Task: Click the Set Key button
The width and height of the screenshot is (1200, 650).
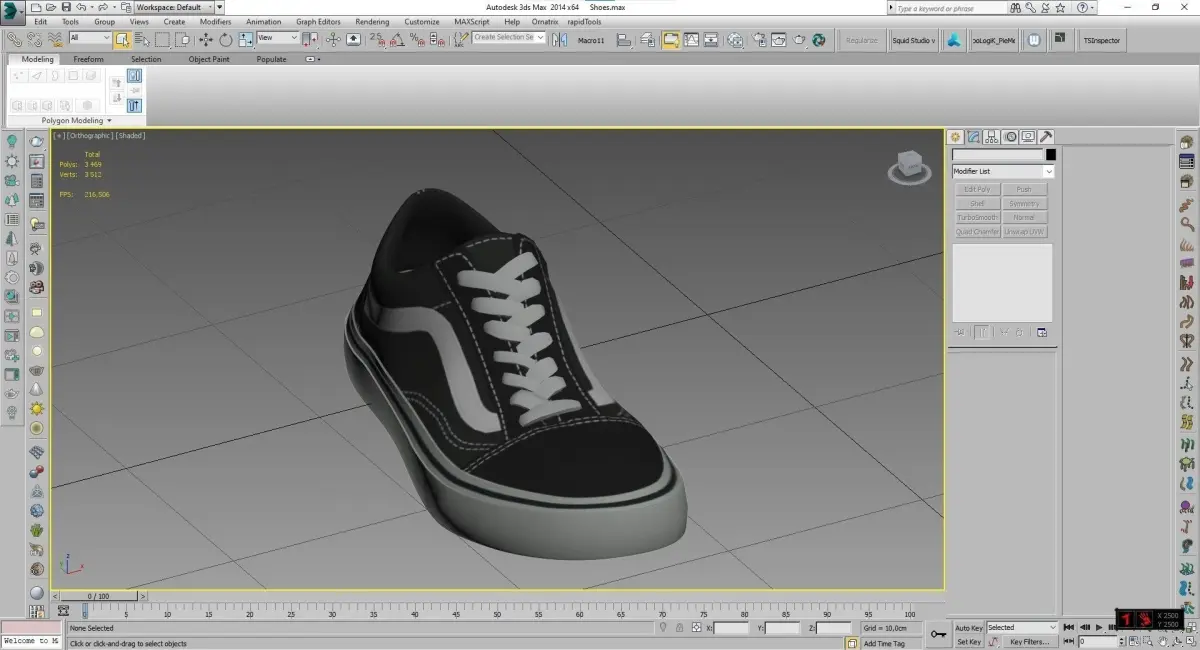Action: coord(969,642)
